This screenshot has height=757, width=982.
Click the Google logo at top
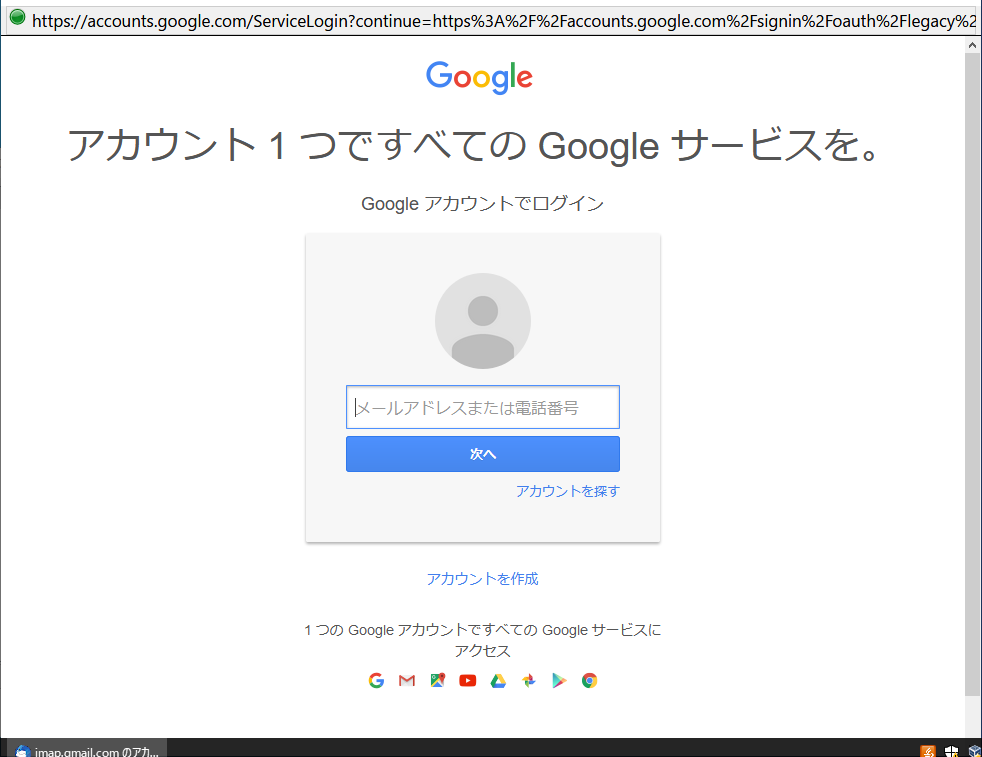pyautogui.click(x=479, y=77)
